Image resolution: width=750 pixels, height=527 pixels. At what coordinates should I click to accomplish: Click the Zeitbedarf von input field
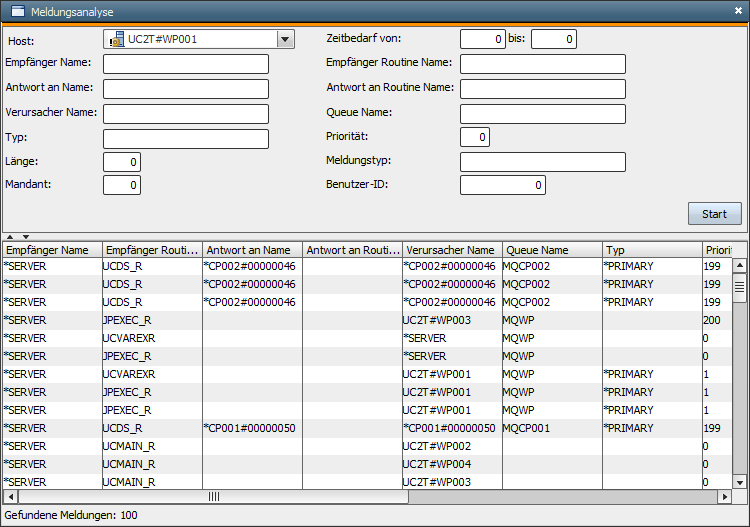[483, 39]
